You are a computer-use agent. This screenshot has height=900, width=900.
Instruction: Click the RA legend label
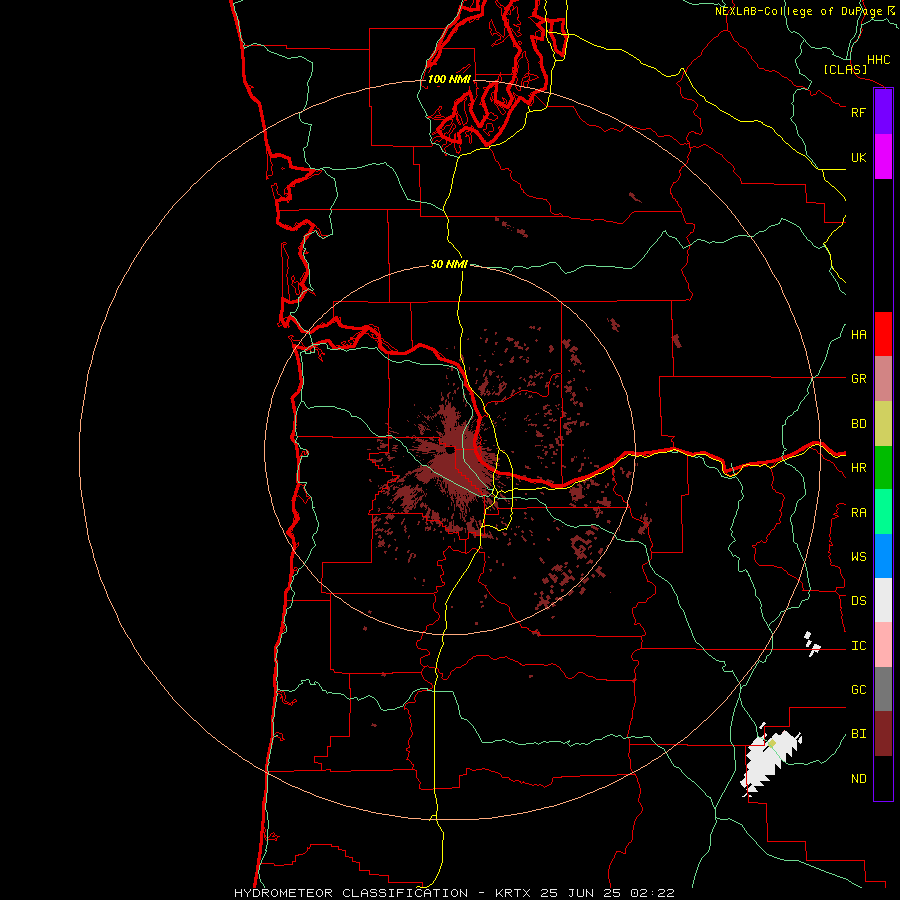click(x=859, y=513)
